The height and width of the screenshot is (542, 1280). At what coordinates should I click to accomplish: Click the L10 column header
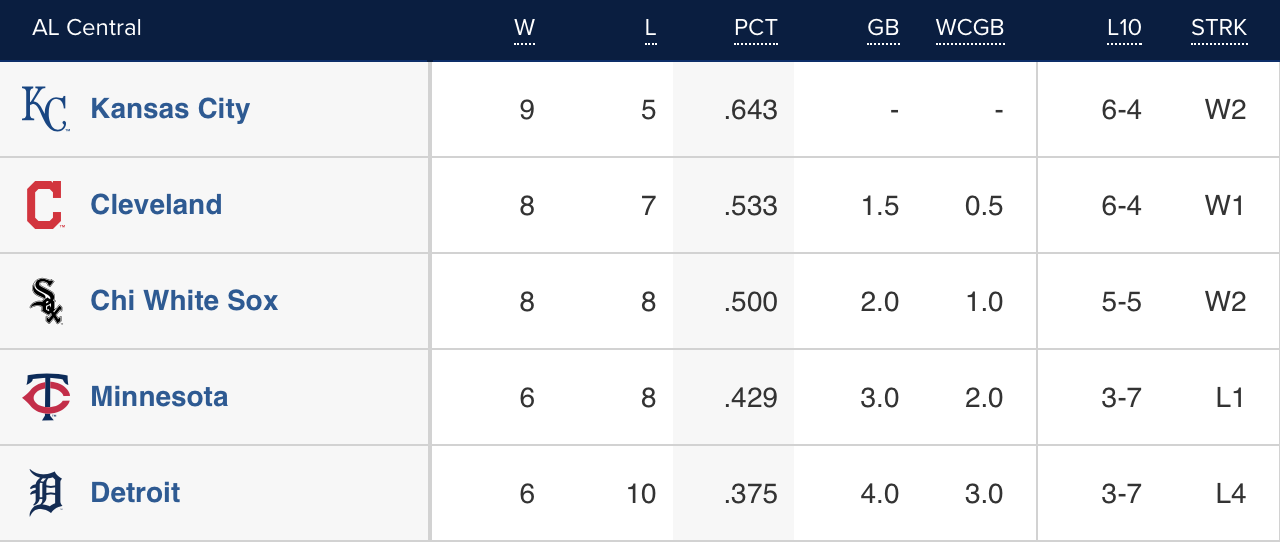coord(1124,28)
